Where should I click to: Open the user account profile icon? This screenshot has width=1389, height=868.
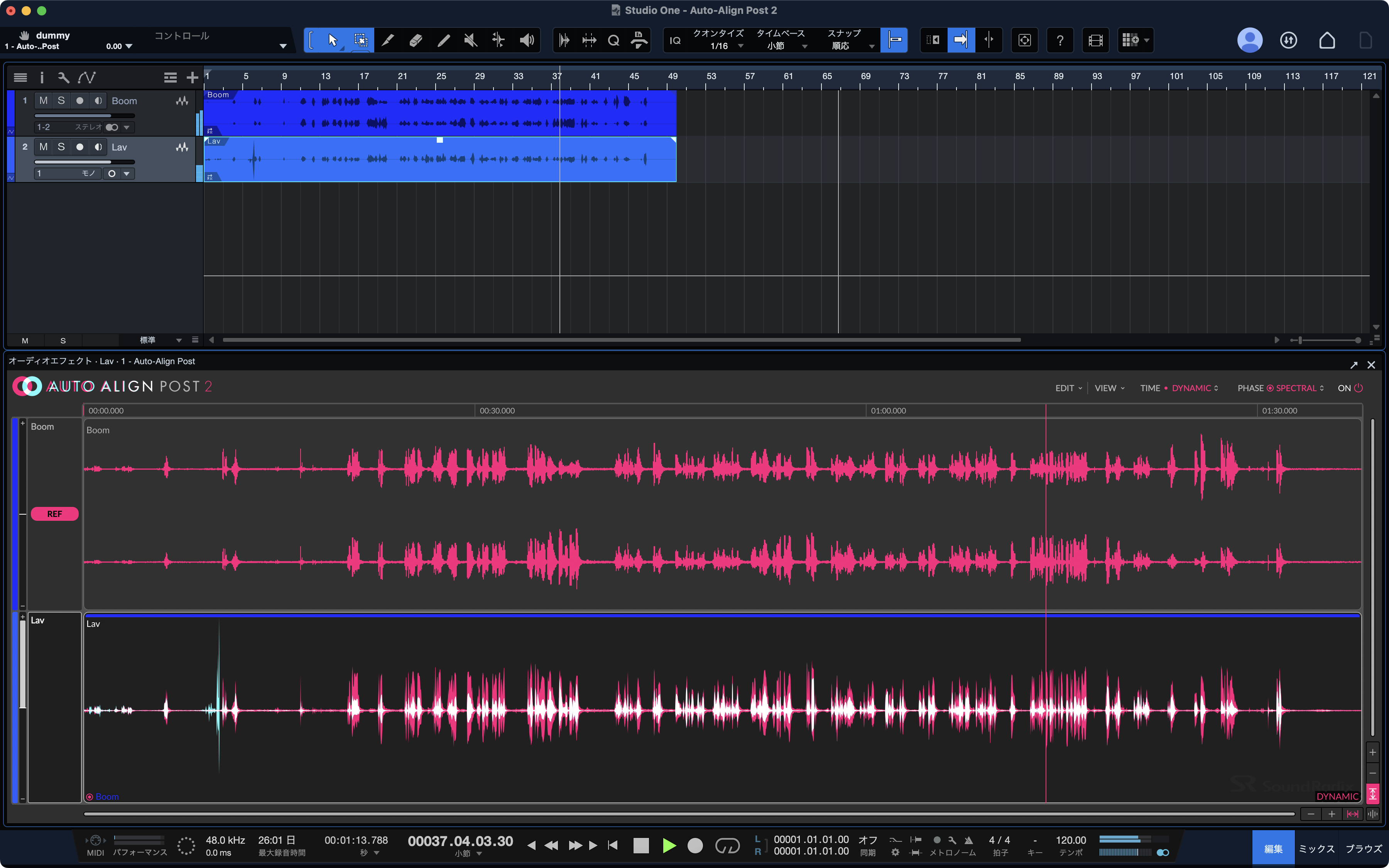pyautogui.click(x=1250, y=40)
